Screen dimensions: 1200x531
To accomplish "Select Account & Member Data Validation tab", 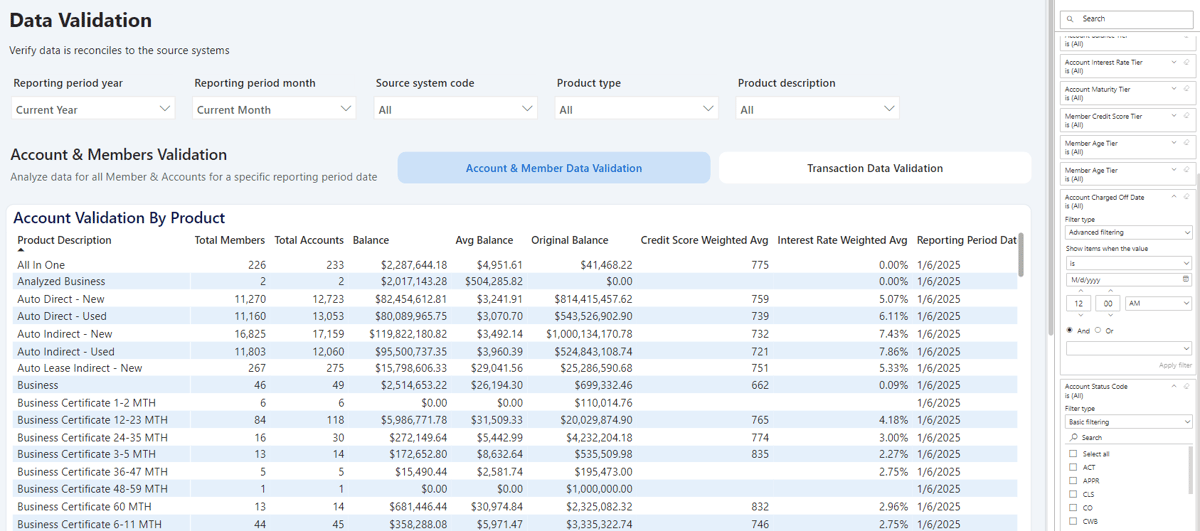I will (x=553, y=168).
